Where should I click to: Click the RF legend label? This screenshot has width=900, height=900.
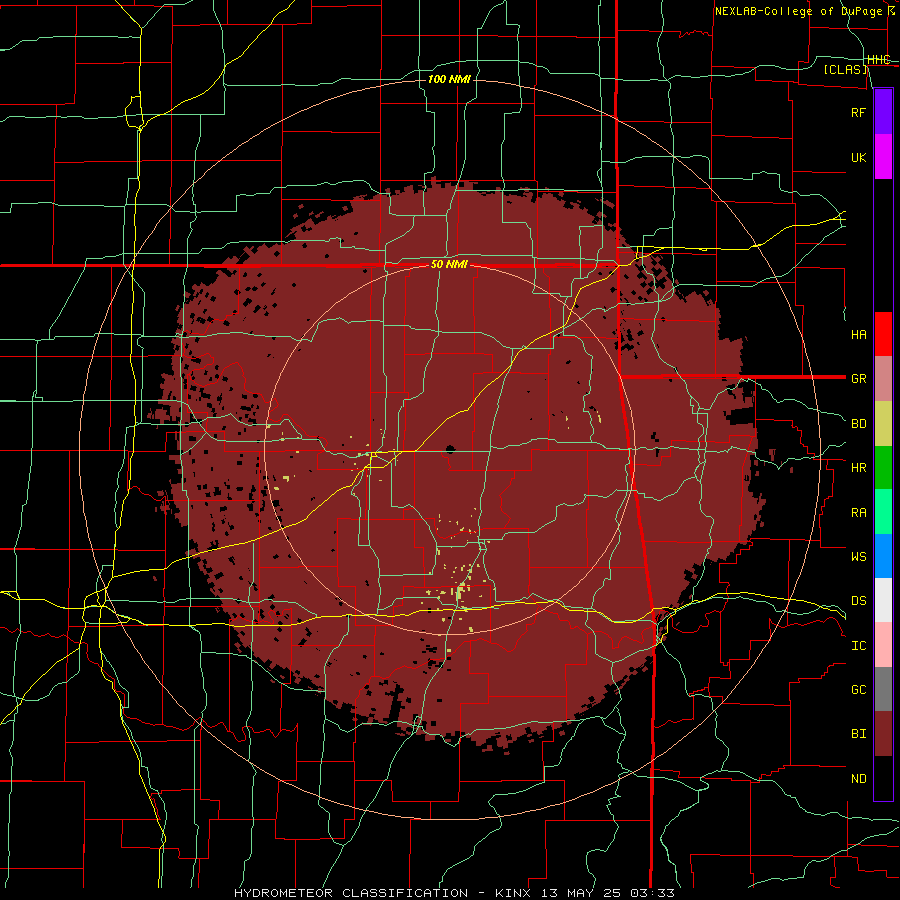point(858,112)
